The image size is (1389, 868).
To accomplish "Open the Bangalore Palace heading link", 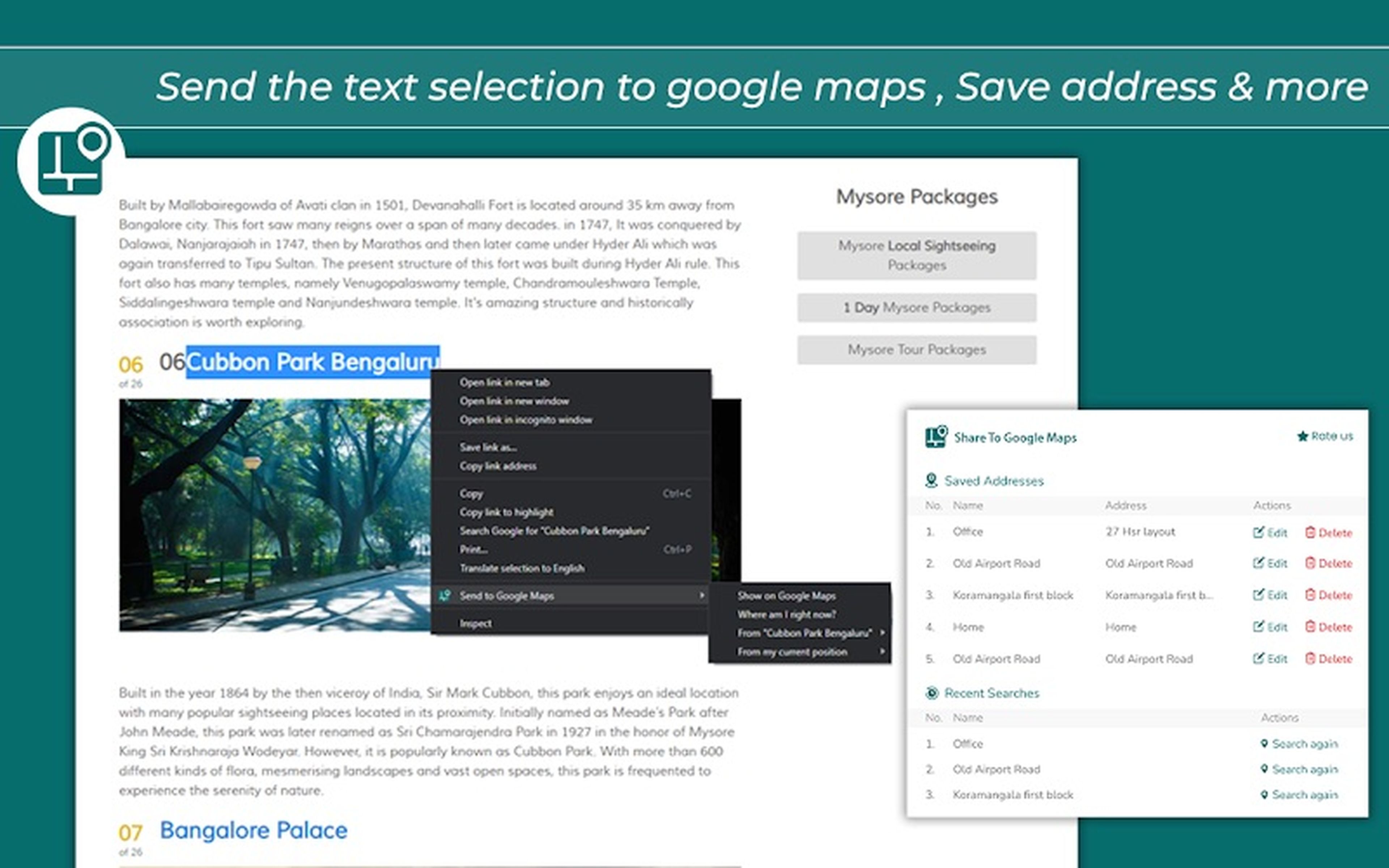I will (x=253, y=830).
